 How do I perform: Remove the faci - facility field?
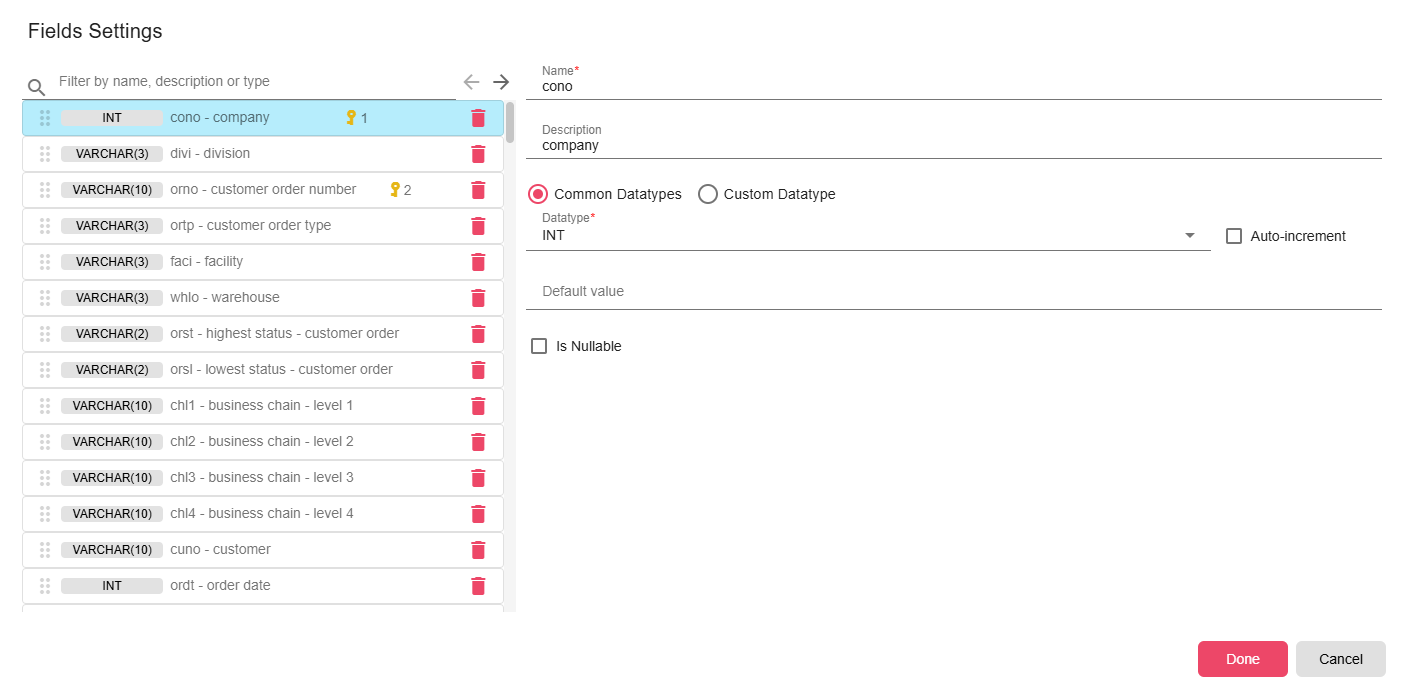pos(478,262)
